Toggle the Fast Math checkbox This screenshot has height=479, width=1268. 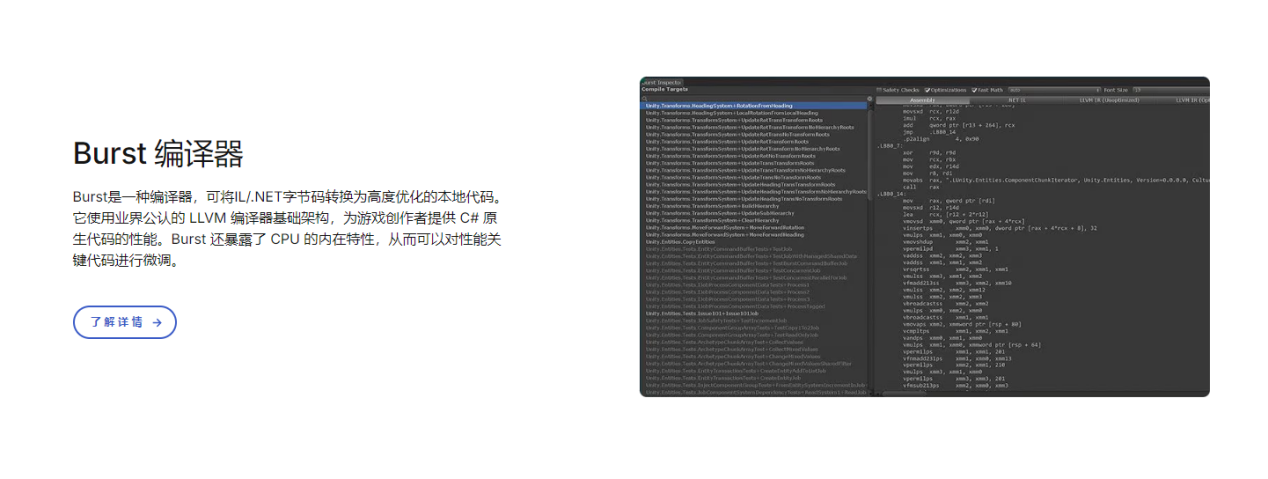(974, 90)
